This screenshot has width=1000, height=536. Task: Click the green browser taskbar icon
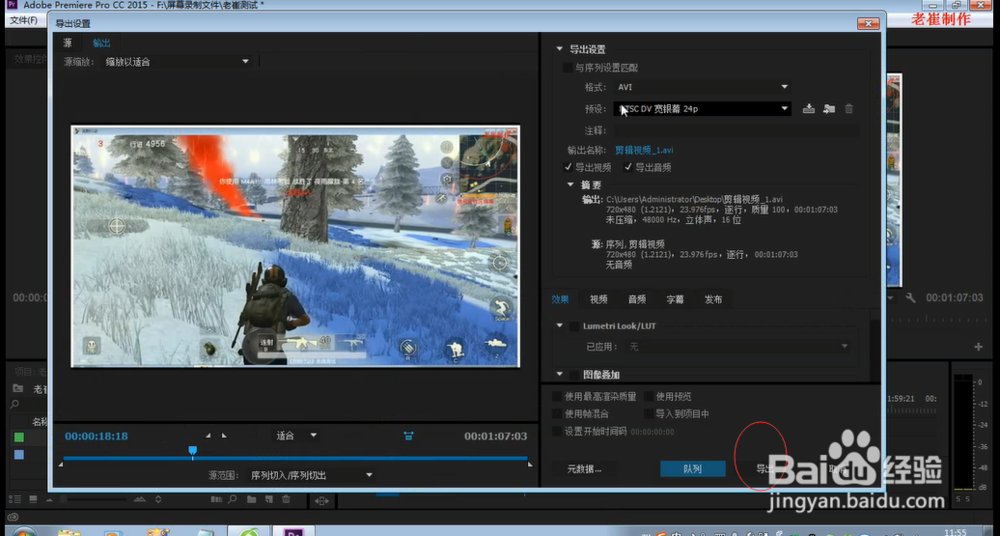point(249,531)
